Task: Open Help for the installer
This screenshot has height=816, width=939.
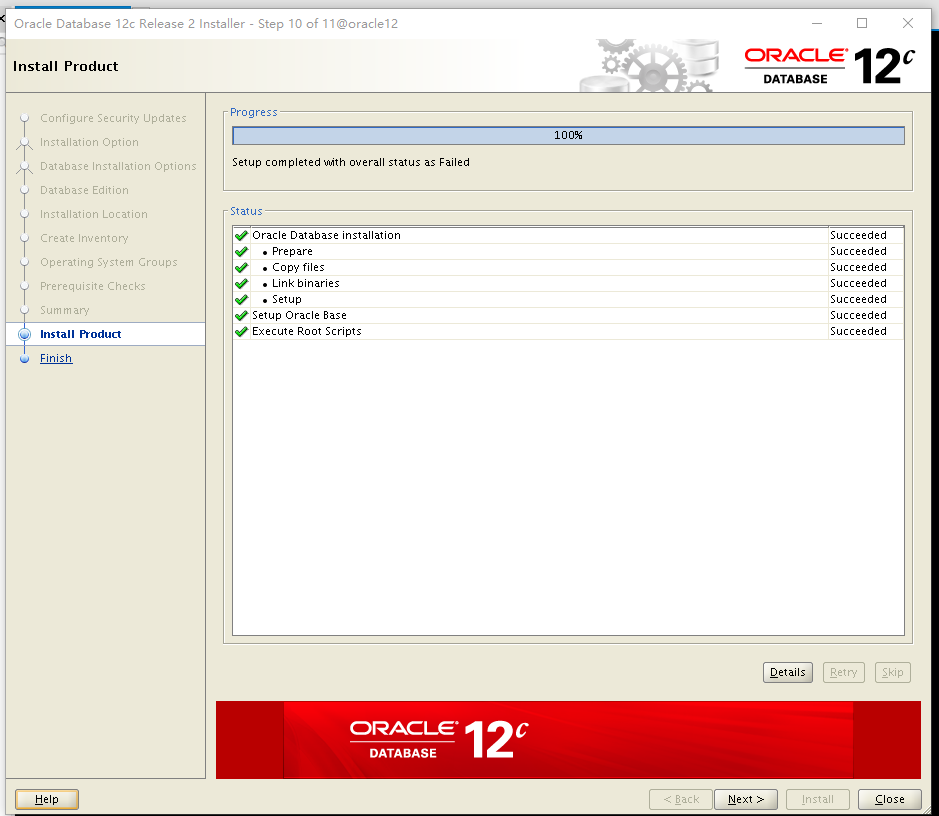Action: pos(47,799)
